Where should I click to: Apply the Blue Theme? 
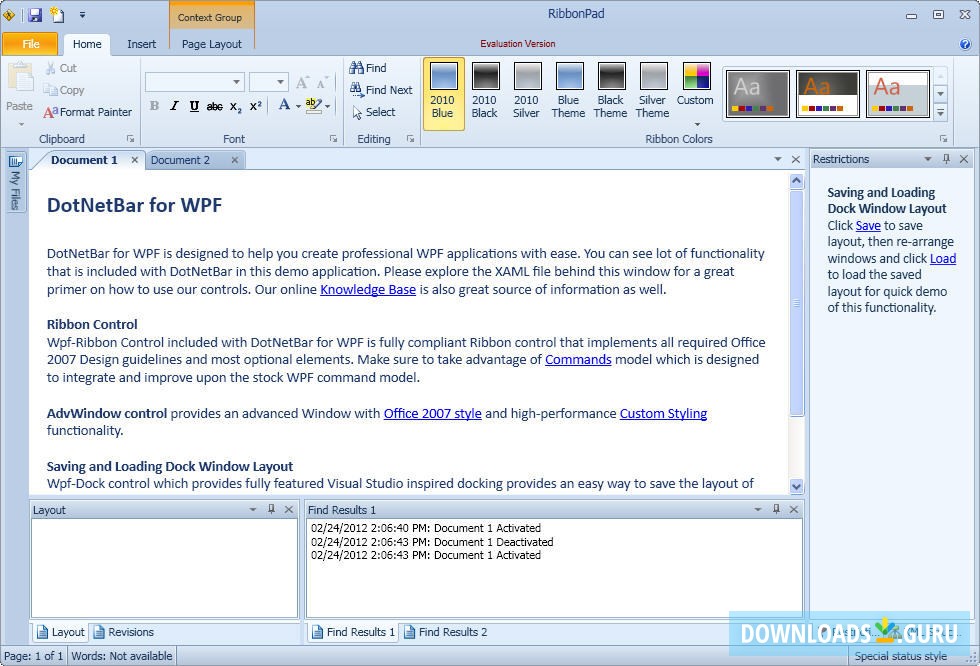click(x=568, y=93)
